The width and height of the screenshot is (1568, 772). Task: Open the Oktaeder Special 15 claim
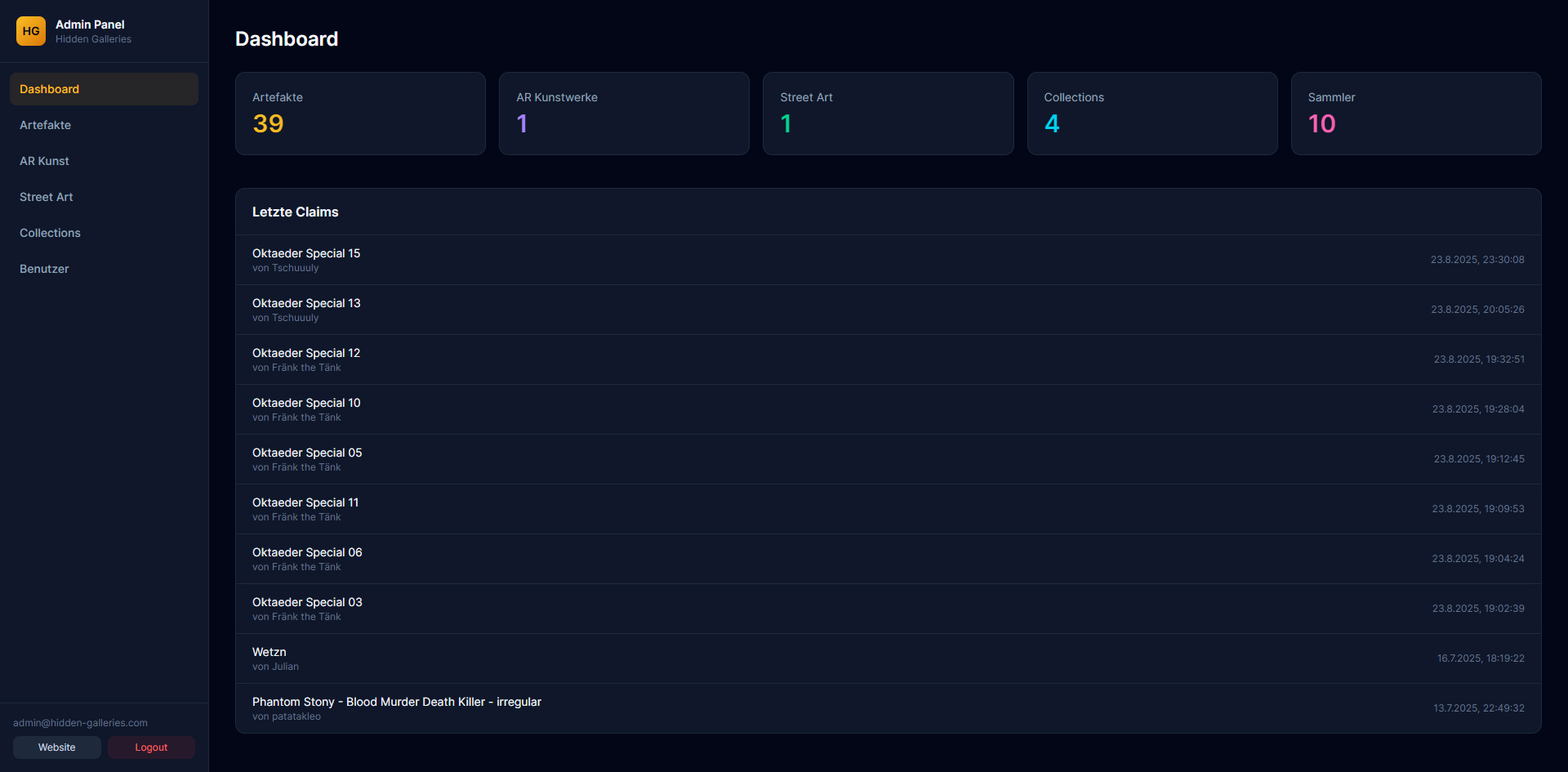click(888, 260)
